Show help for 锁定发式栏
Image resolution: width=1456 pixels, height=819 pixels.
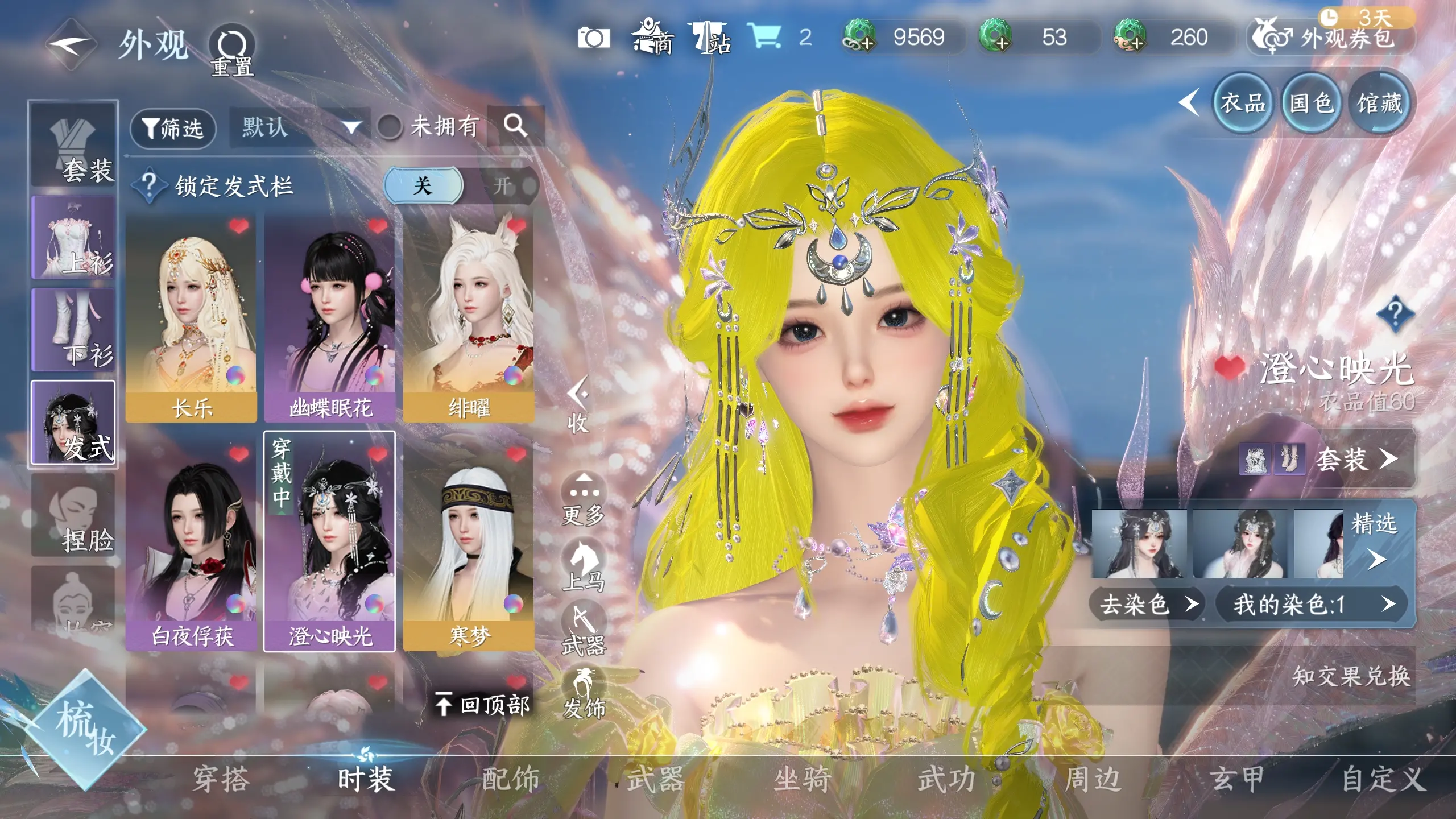click(149, 185)
